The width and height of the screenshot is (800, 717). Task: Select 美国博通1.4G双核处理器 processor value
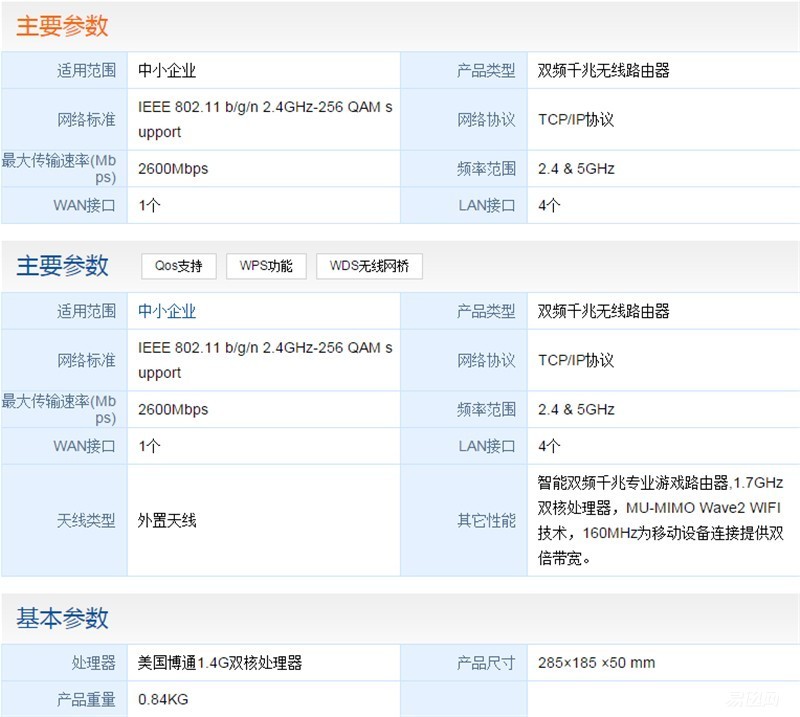pos(220,662)
